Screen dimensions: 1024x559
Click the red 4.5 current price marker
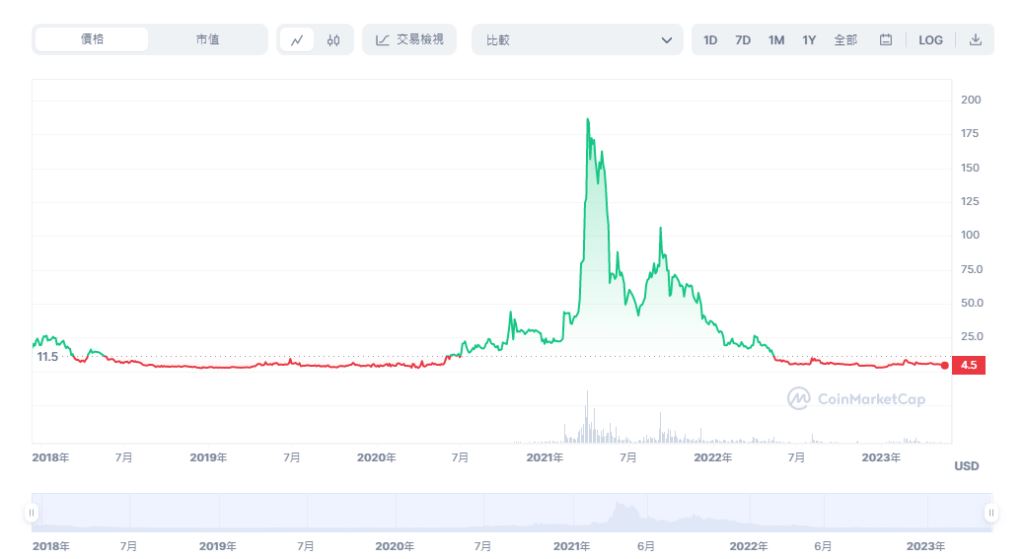click(x=968, y=365)
